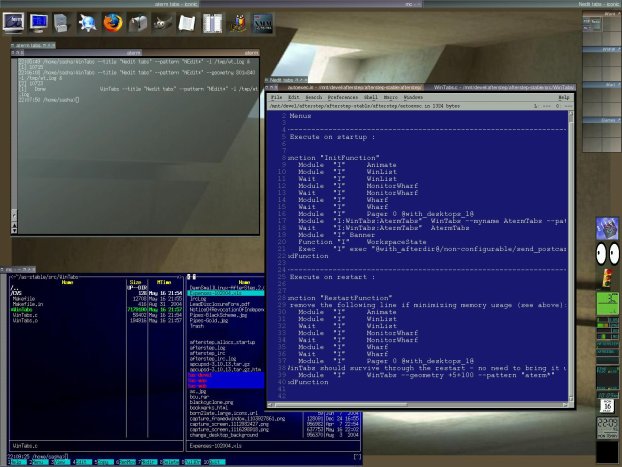Switch to the autoexec.in tab in NEdit tabs
622x467 pixels.
tap(351, 87)
